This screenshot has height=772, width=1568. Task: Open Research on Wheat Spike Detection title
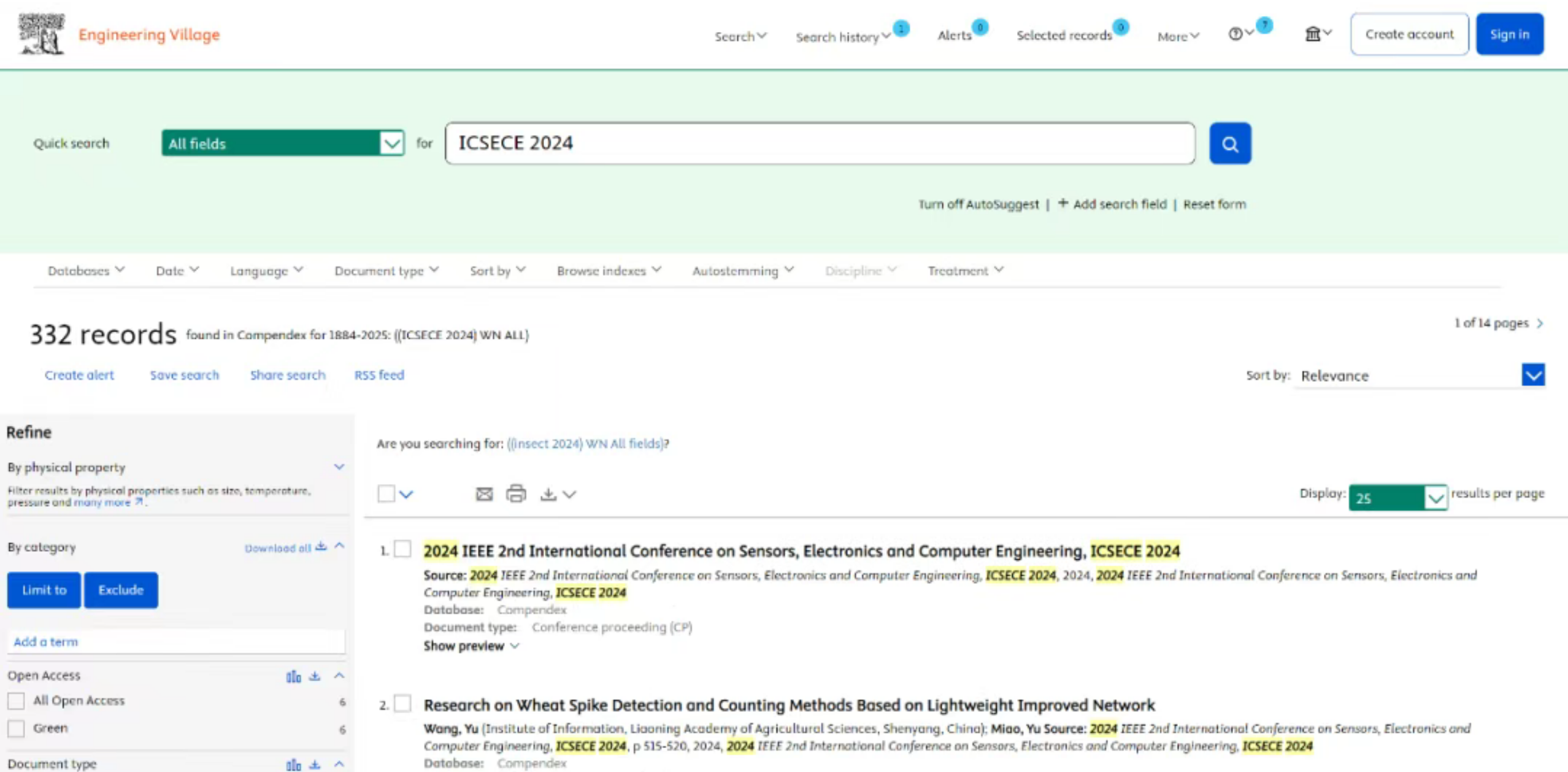(789, 705)
